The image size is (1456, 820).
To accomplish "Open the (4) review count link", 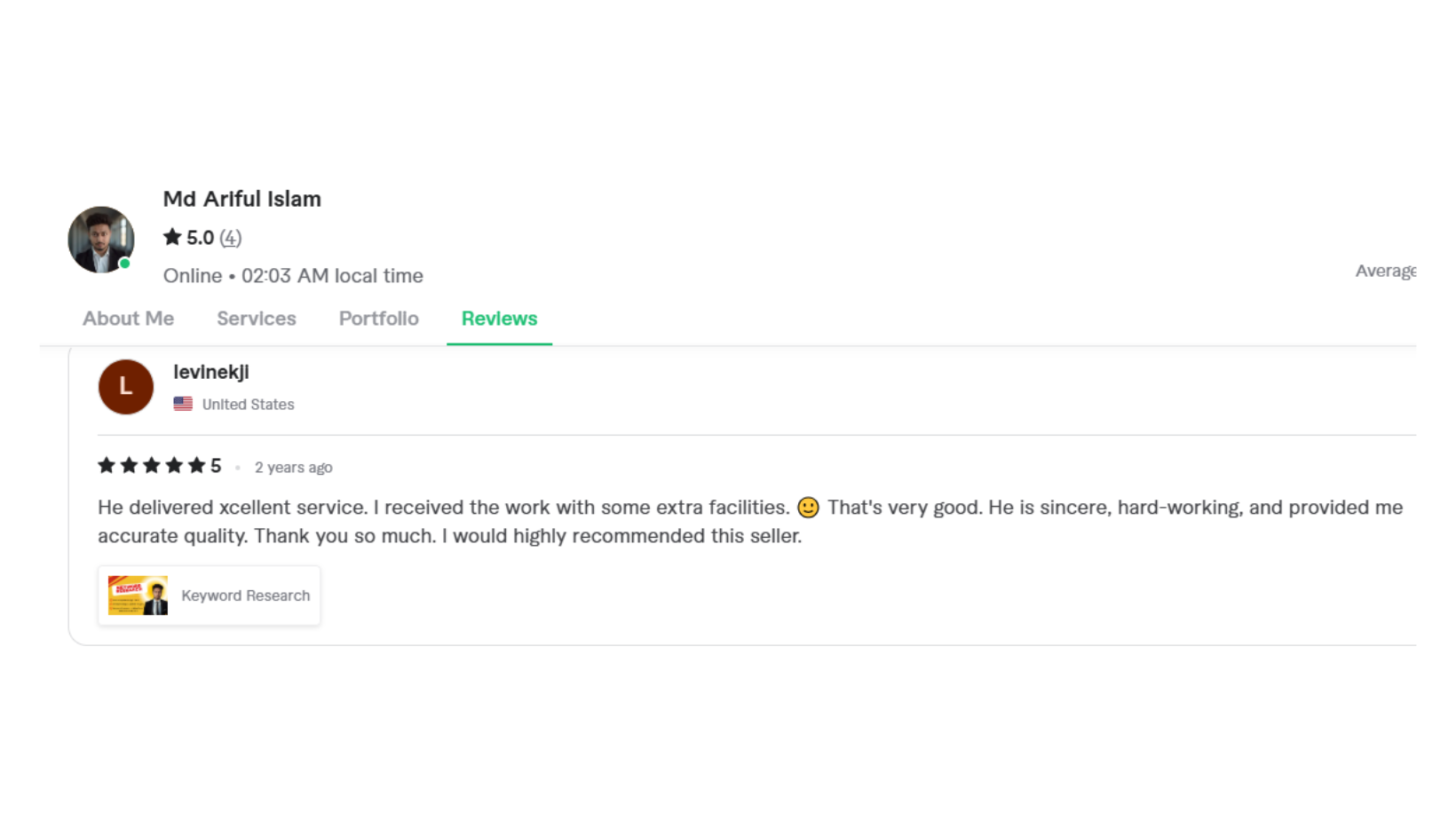I will (x=231, y=238).
